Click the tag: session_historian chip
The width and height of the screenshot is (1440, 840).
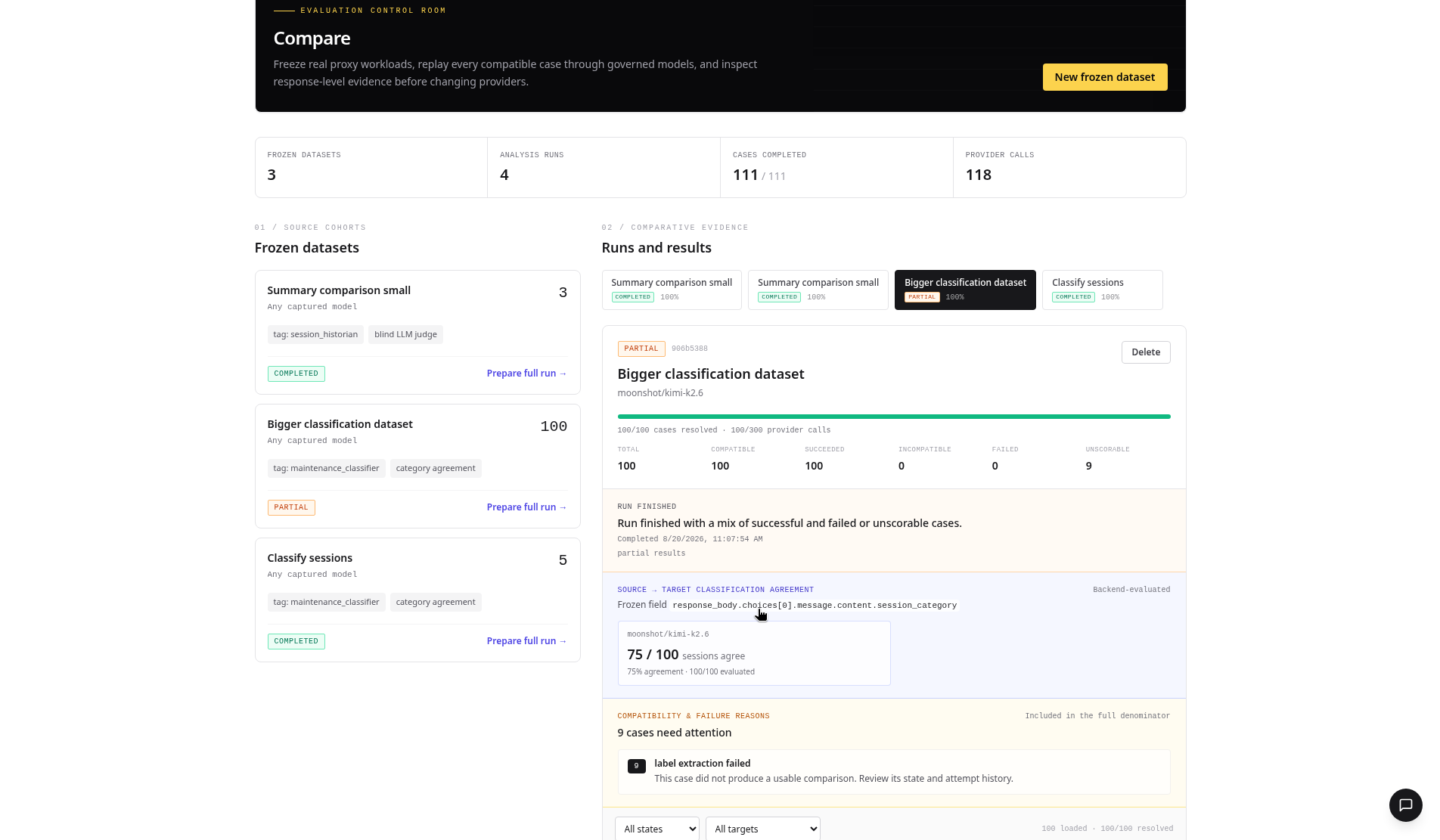[x=315, y=334]
